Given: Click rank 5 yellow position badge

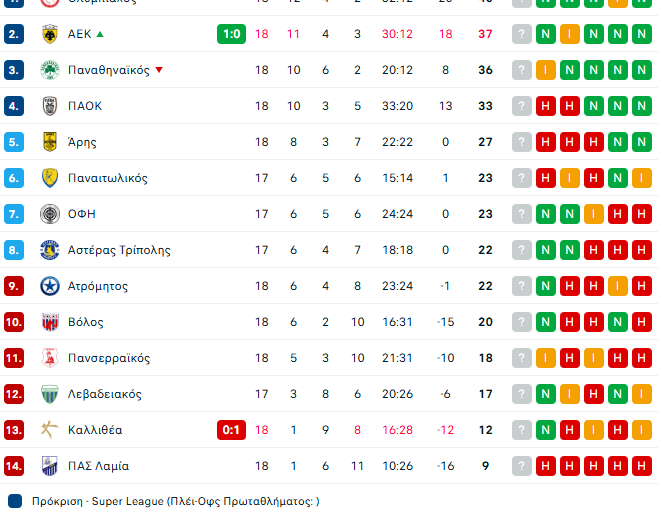Looking at the screenshot, I should point(14,142).
